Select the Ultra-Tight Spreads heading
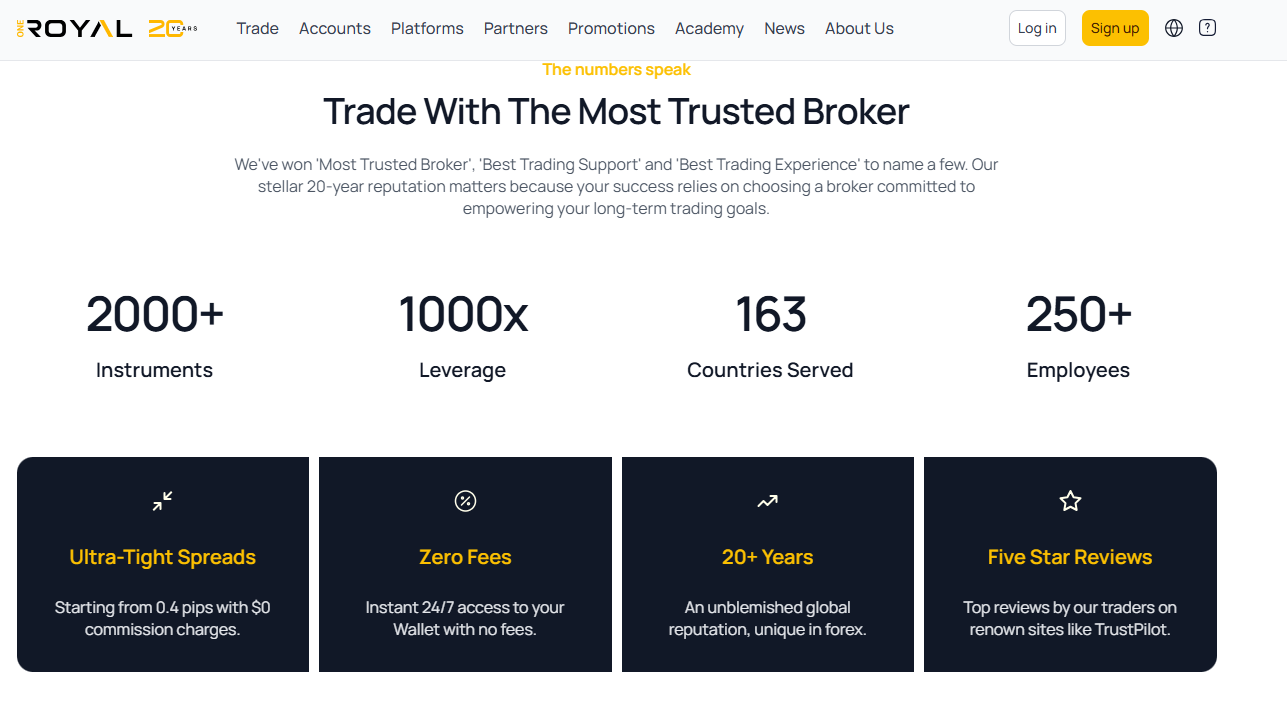 click(x=163, y=557)
